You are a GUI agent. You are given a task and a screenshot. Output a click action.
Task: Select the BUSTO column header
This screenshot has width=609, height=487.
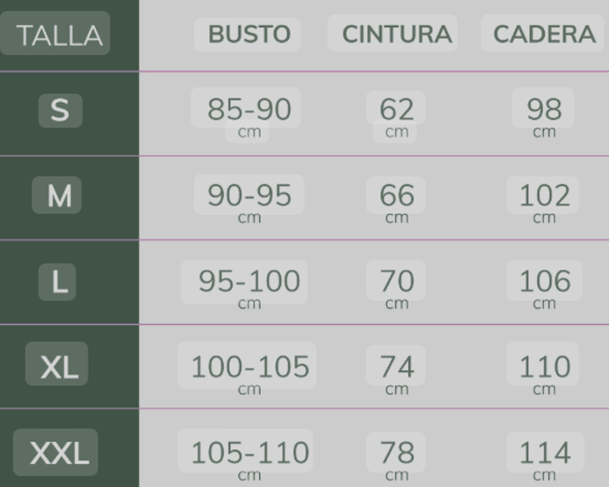tap(249, 35)
